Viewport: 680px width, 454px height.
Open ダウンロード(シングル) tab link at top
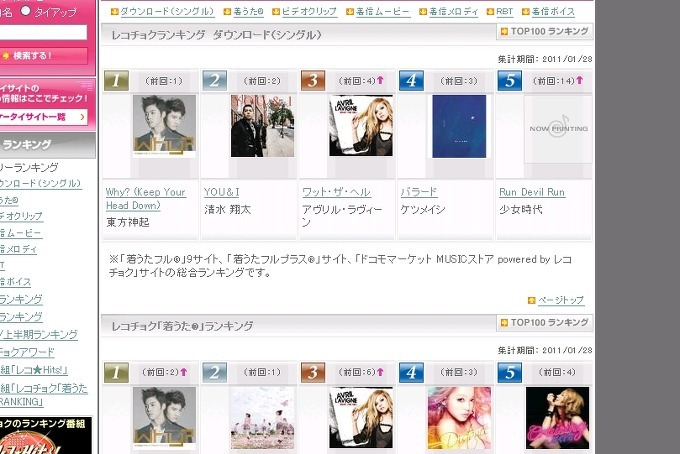[x=167, y=12]
